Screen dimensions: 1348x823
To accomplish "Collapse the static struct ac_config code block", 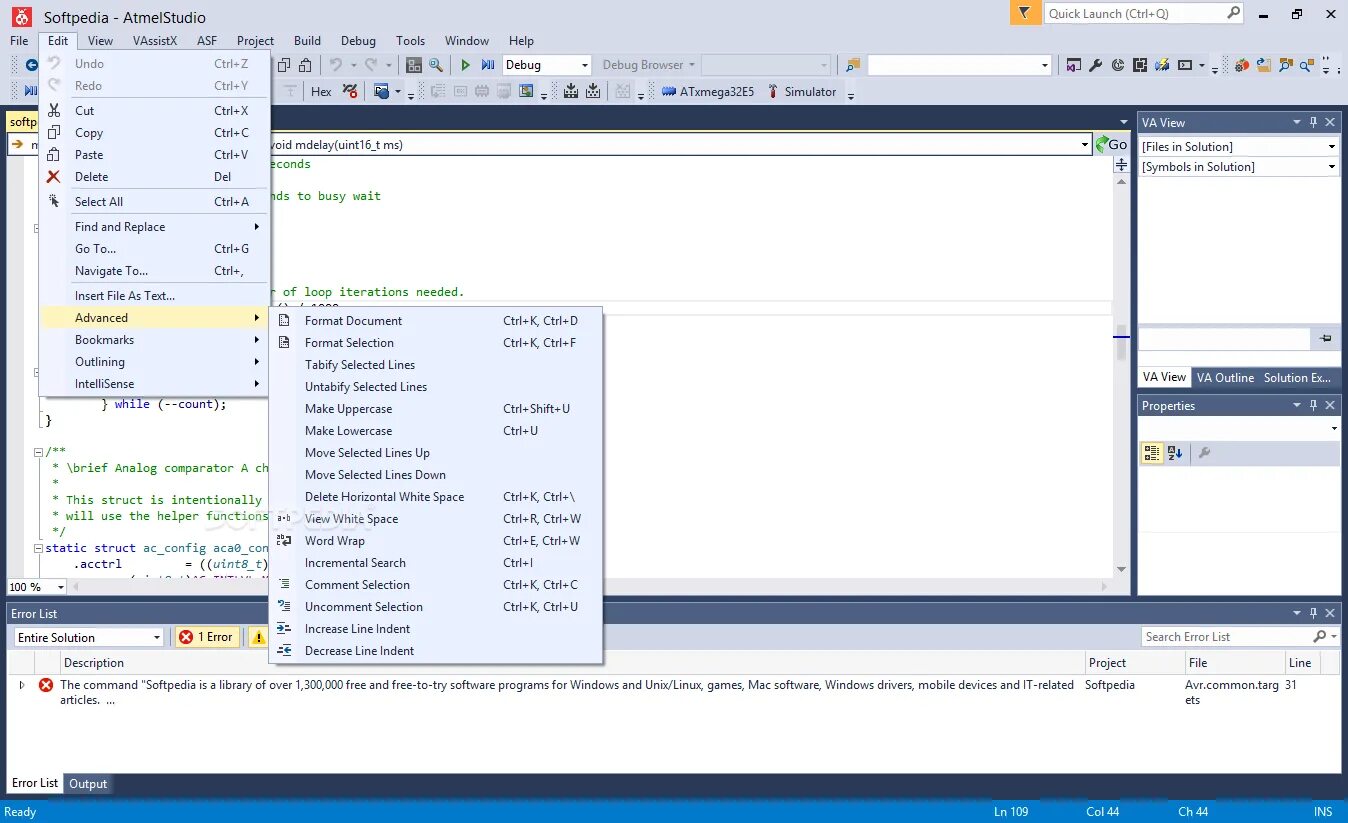I will coord(38,548).
